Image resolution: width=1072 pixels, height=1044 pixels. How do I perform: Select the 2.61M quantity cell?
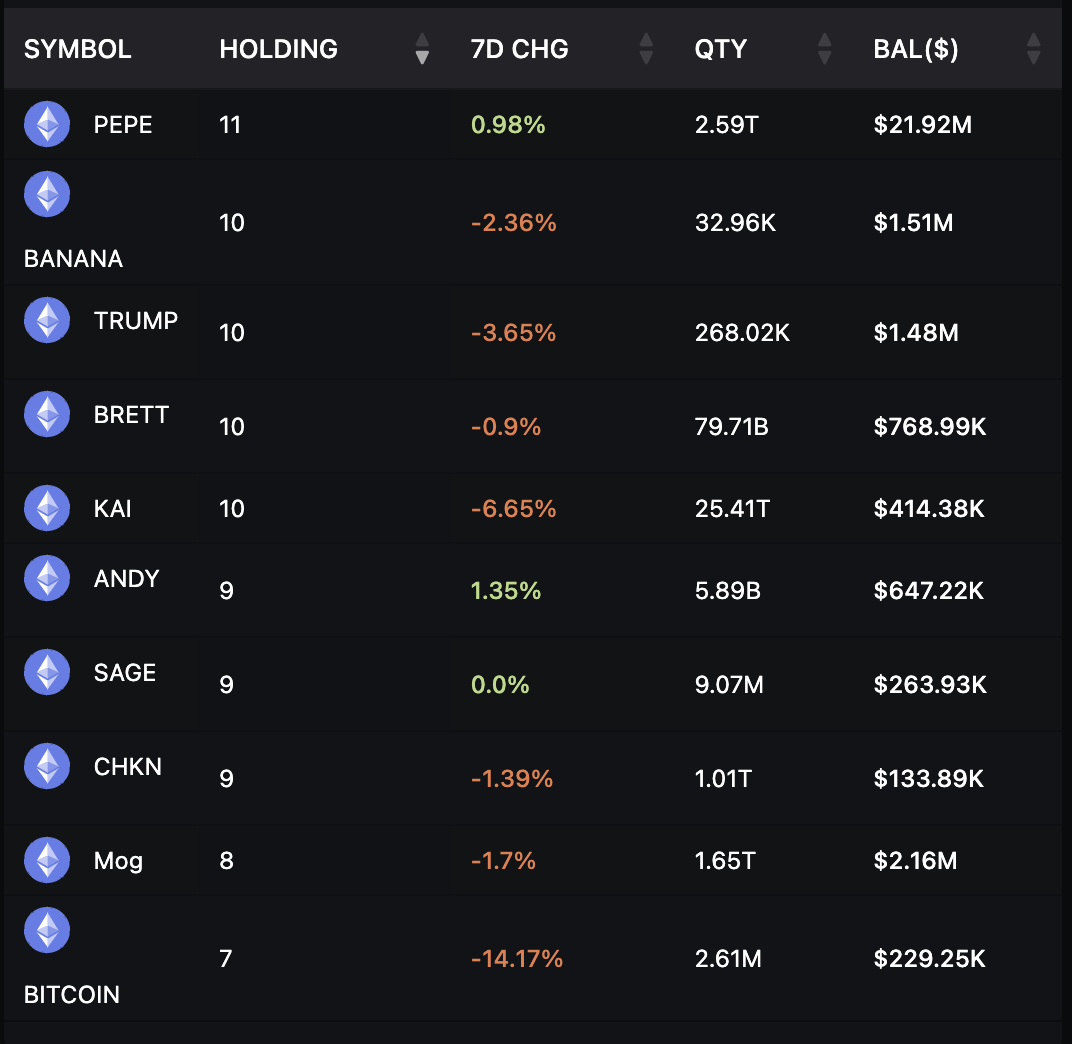click(728, 959)
